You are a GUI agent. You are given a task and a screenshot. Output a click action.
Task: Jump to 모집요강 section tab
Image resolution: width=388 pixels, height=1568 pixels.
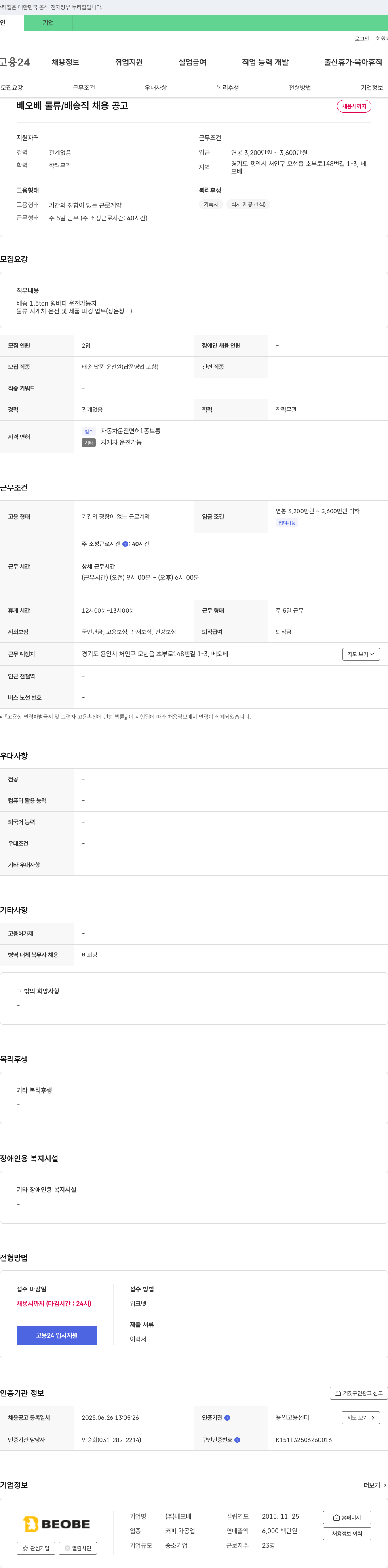point(12,88)
